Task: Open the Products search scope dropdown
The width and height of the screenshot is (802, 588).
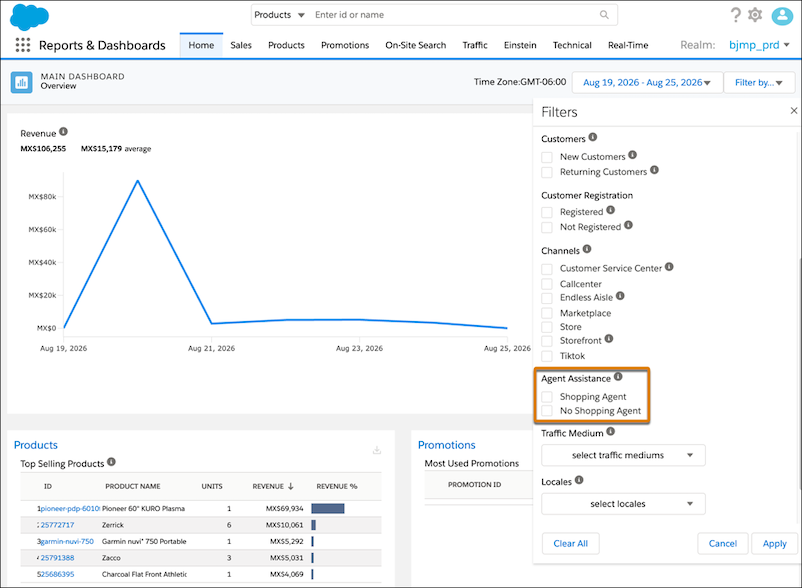Action: [x=279, y=15]
